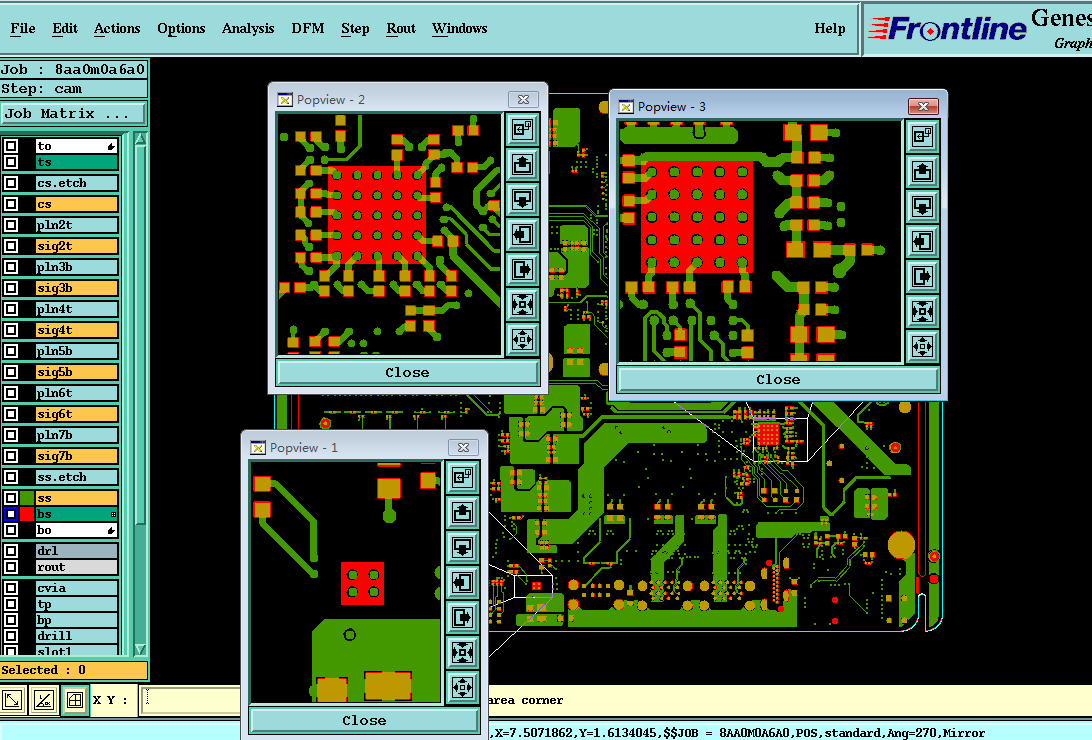Click the marker at right of 'to' layer
Viewport: 1092px width, 740px height.
coord(111,146)
